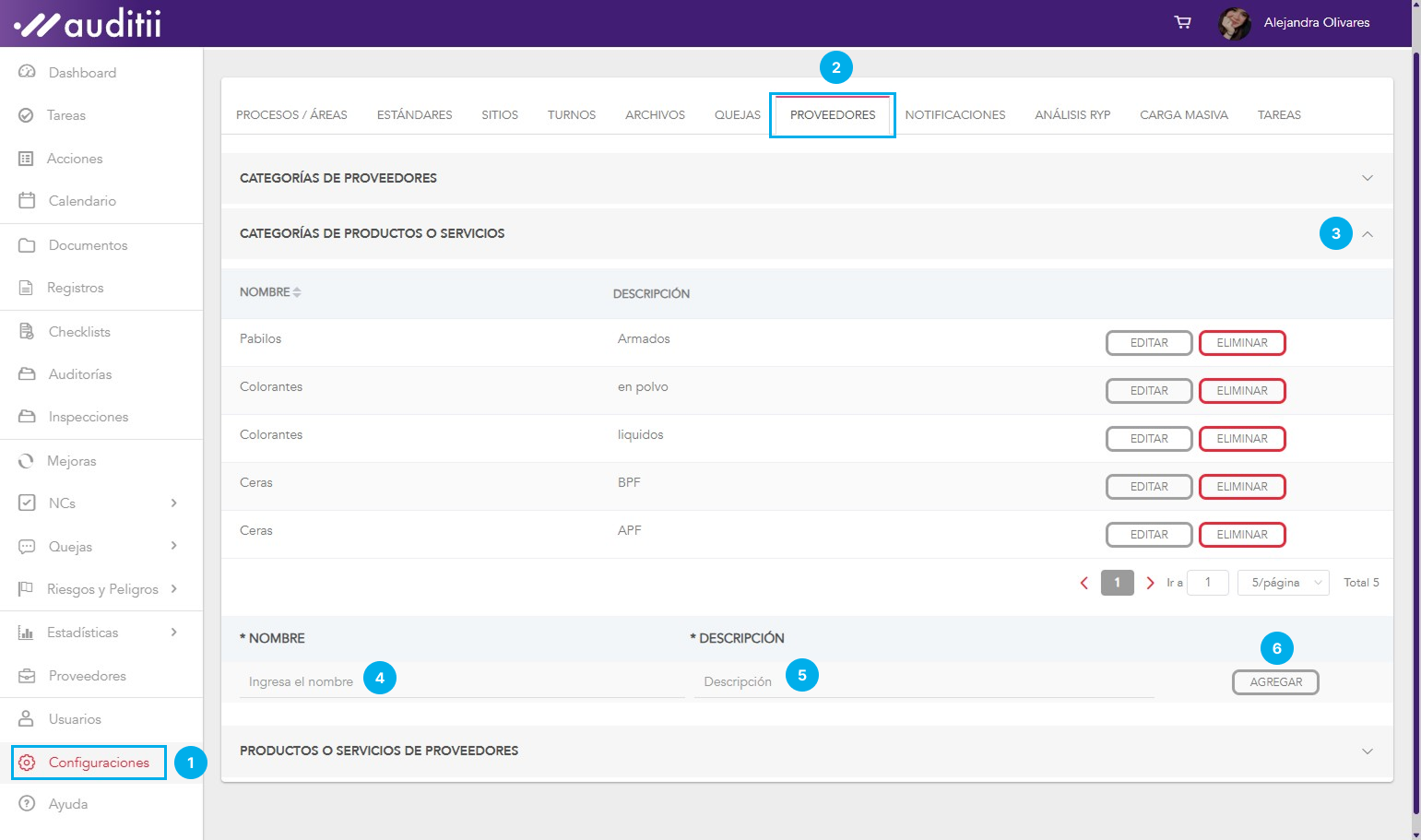Open the shopping cart icon
Image resolution: width=1421 pixels, height=840 pixels.
point(1182,22)
